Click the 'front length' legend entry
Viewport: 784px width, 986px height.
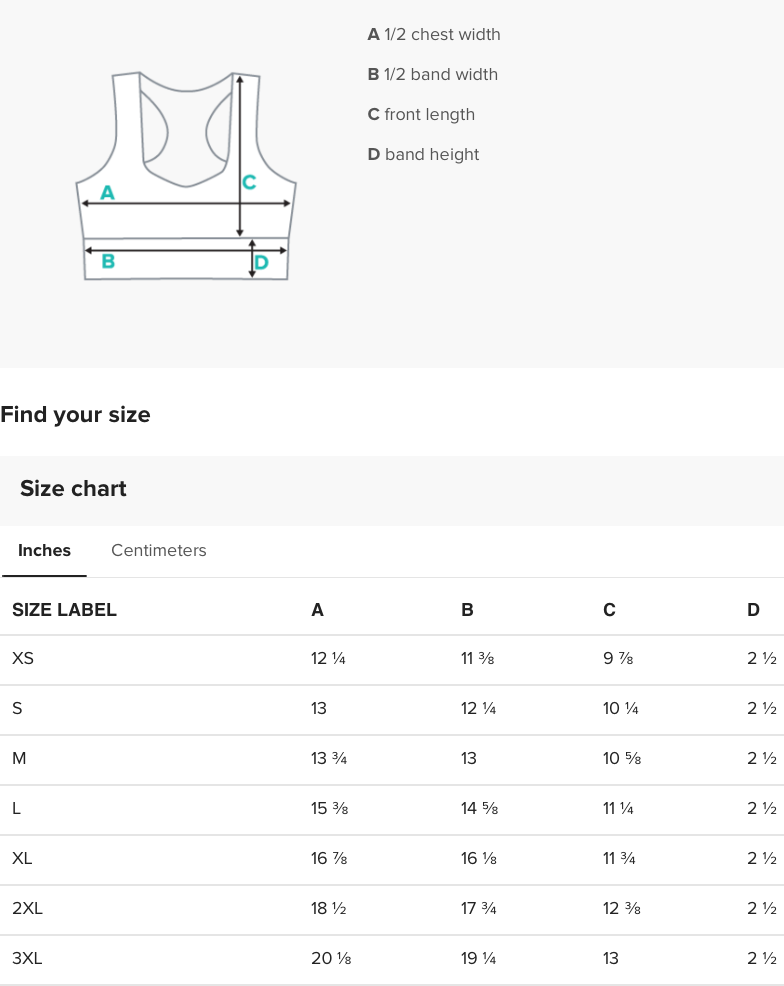(421, 114)
